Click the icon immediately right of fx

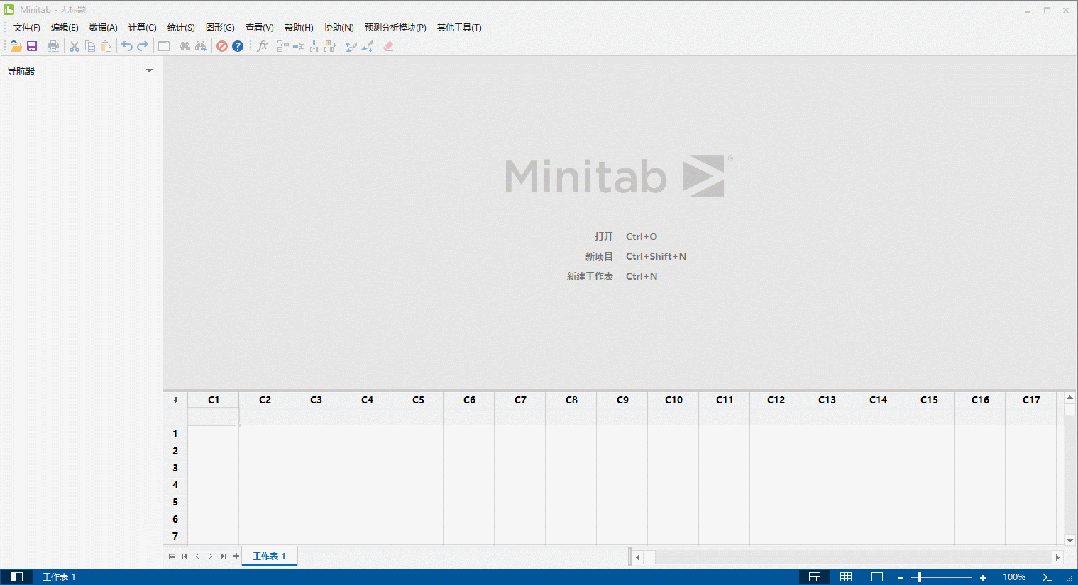coord(282,46)
